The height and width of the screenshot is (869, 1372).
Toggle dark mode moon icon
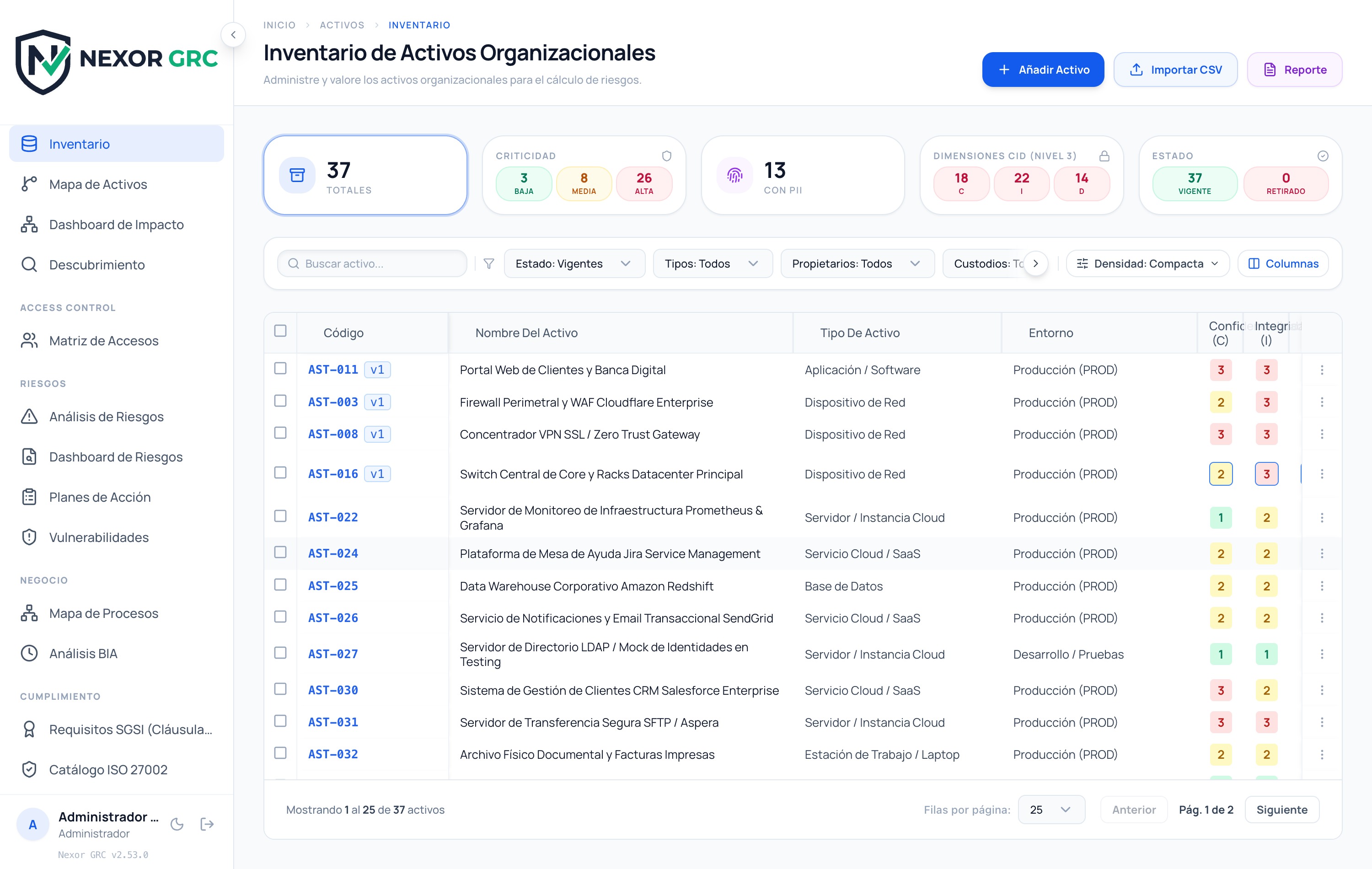[177, 824]
